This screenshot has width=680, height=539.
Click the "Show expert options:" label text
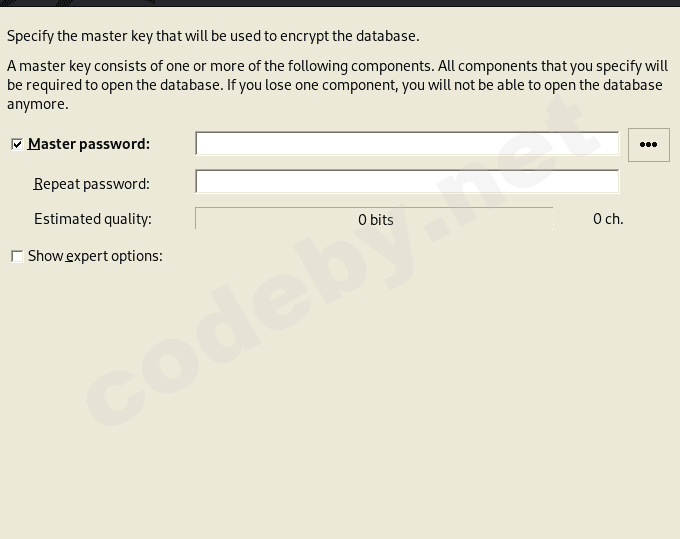(95, 256)
